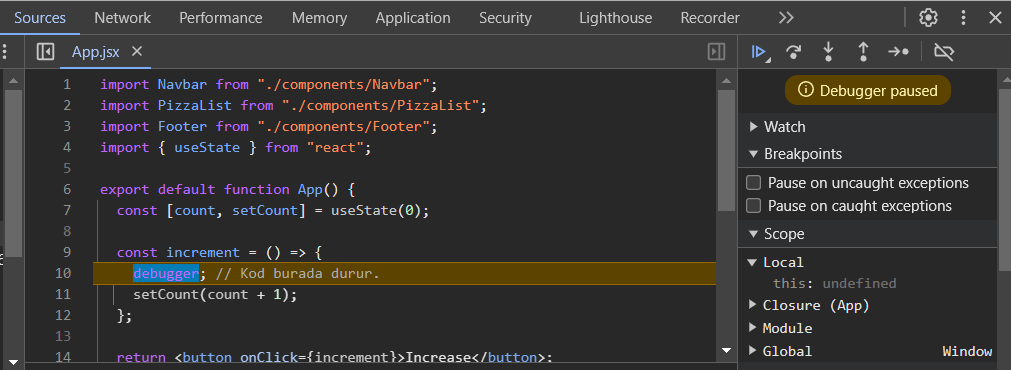Enable Pause on caught exceptions

[753, 206]
